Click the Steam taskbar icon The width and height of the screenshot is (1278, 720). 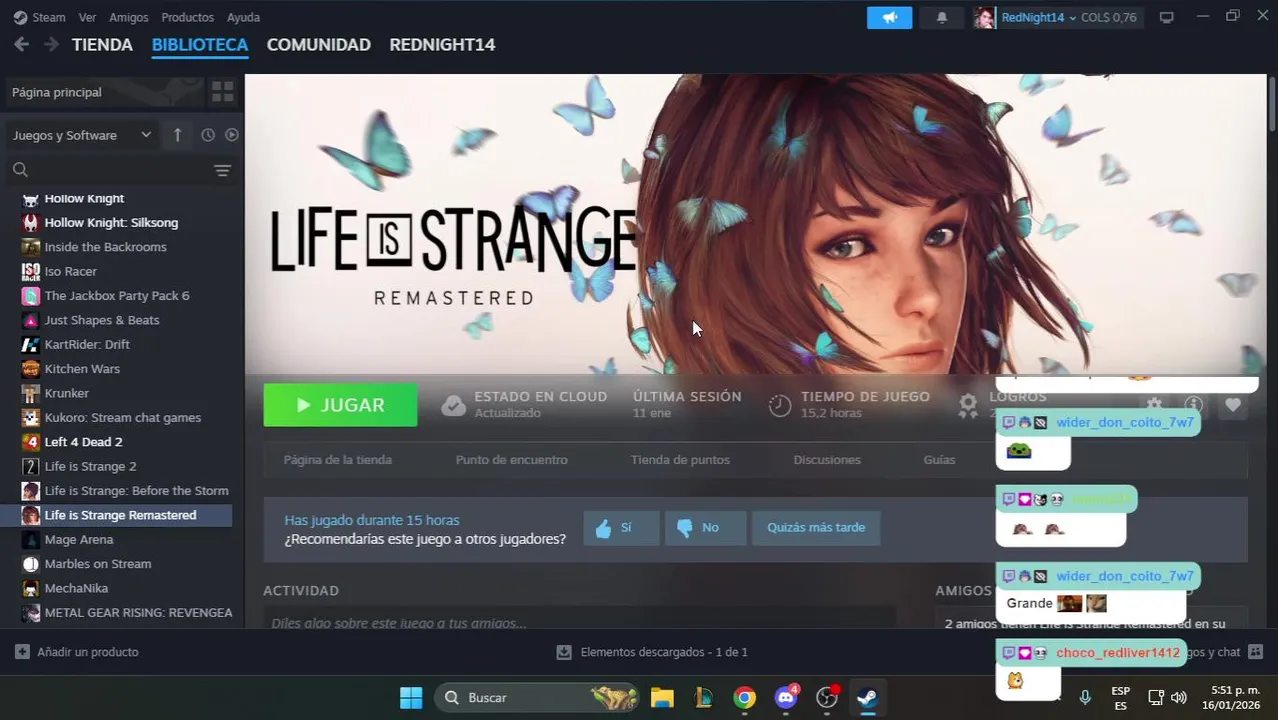point(868,697)
